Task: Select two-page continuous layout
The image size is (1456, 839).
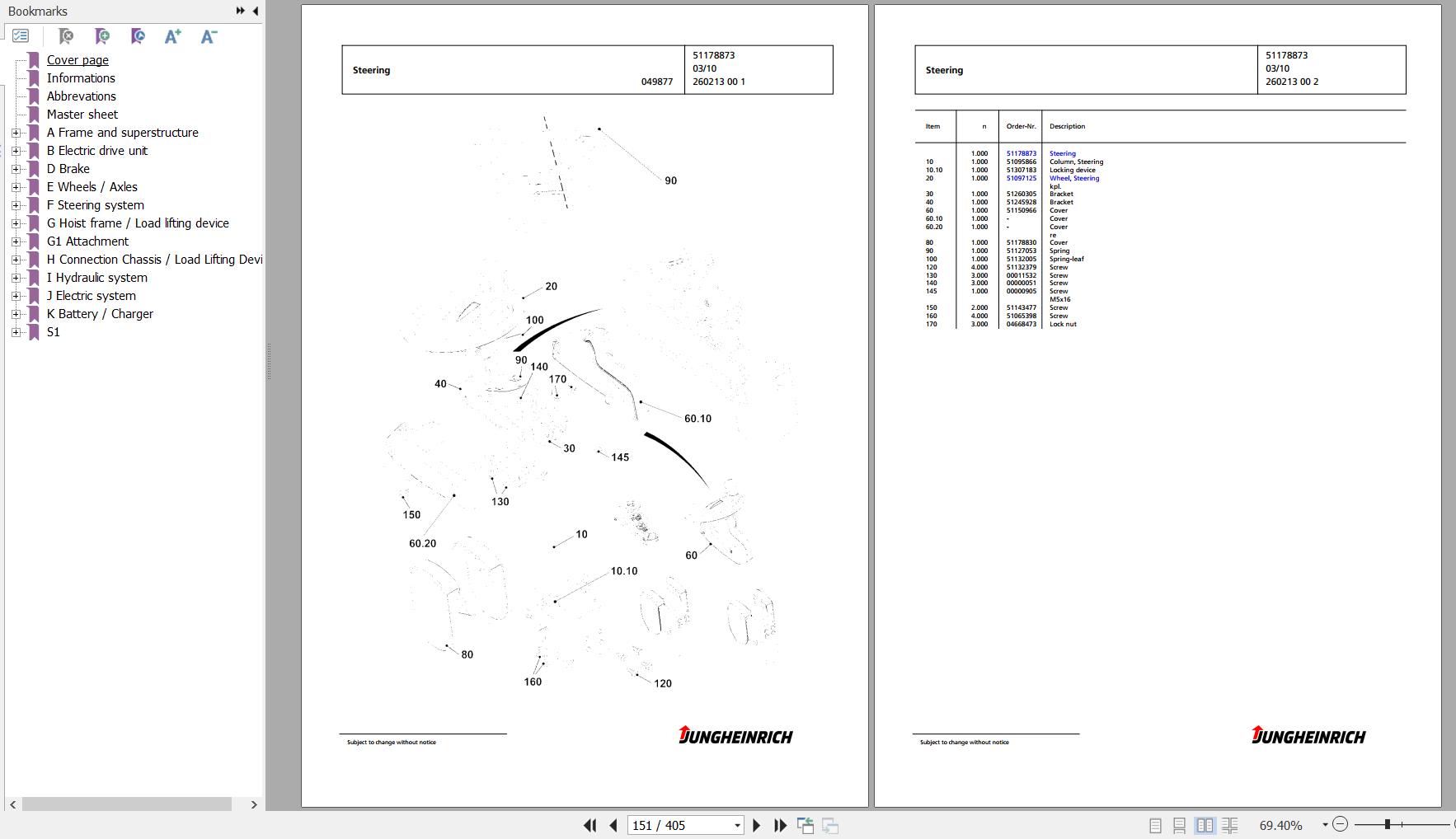Action: click(1230, 825)
